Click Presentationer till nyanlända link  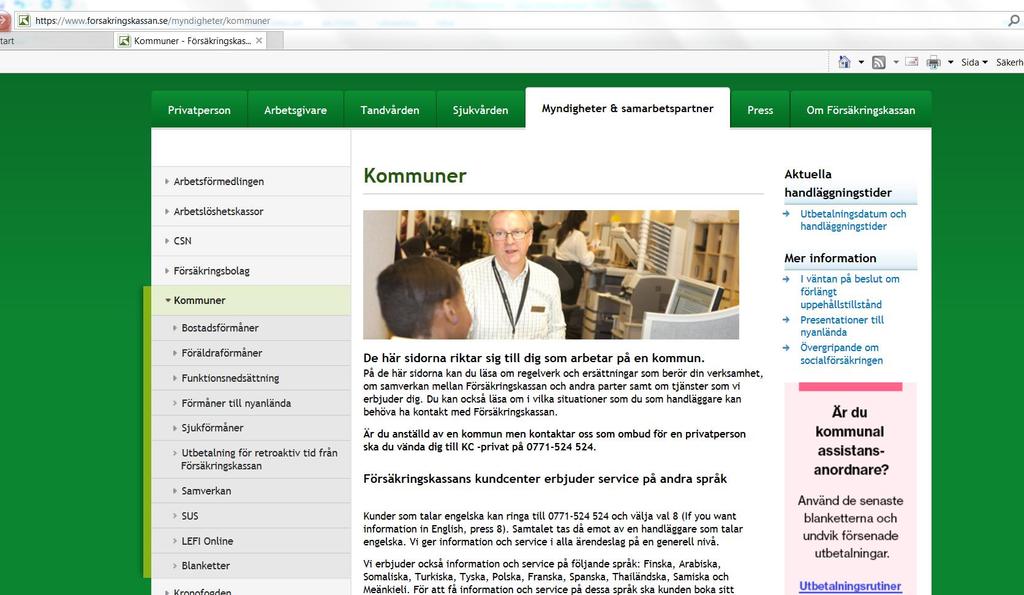[x=842, y=326]
